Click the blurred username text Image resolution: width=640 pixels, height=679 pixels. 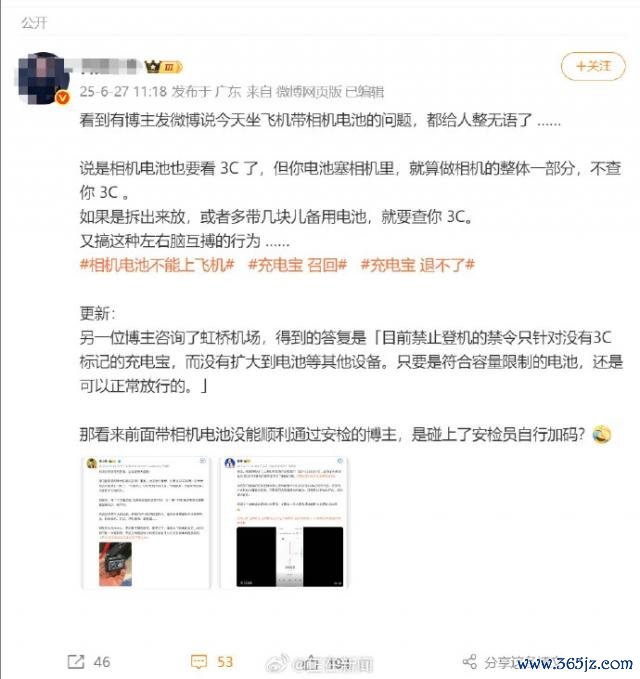110,66
